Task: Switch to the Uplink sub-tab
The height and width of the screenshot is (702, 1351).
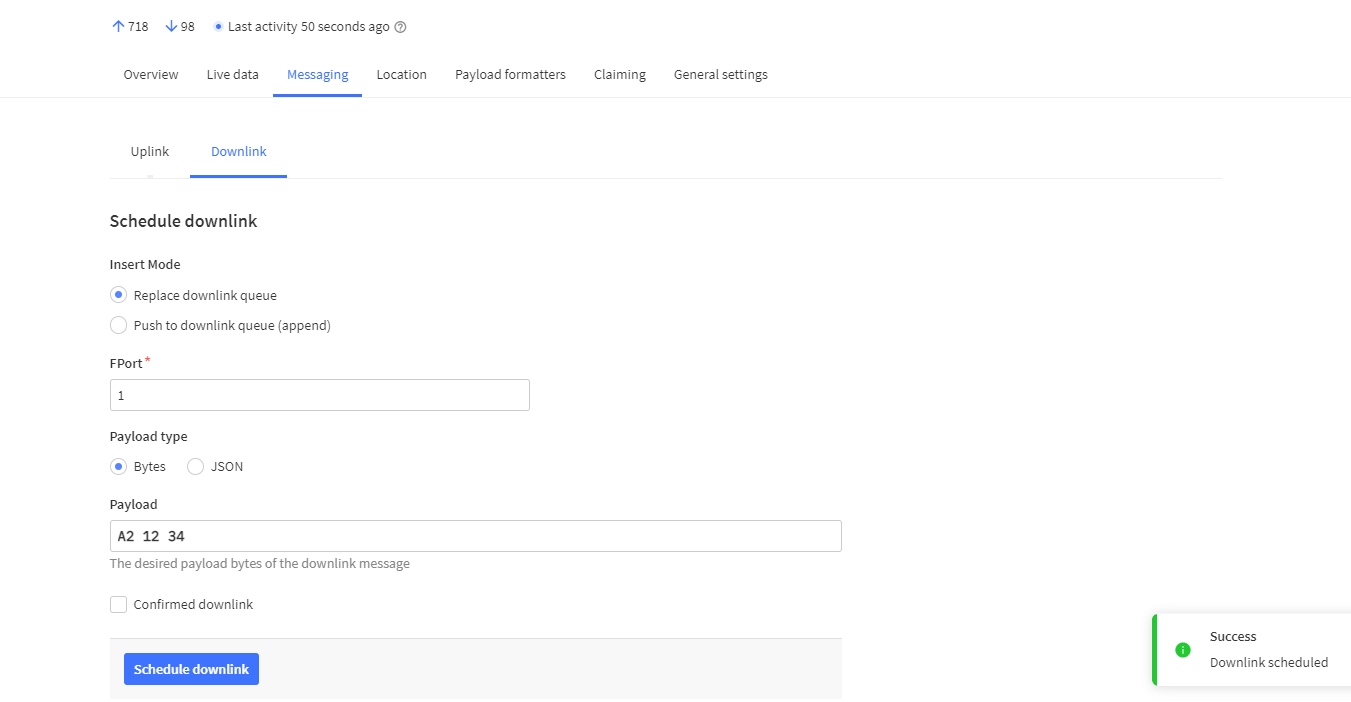Action: tap(150, 152)
